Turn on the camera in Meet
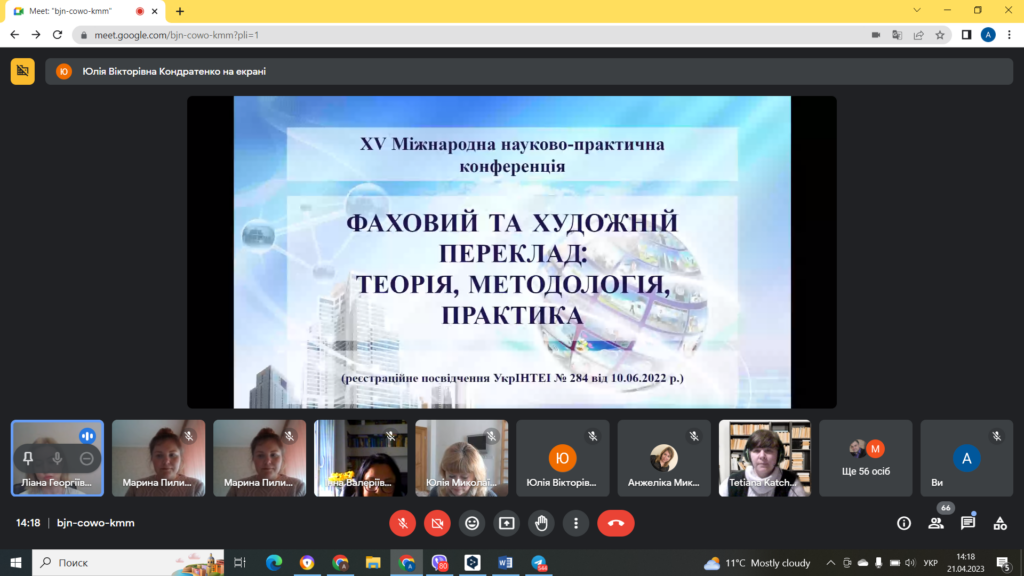Viewport: 1024px width, 576px height. (437, 523)
